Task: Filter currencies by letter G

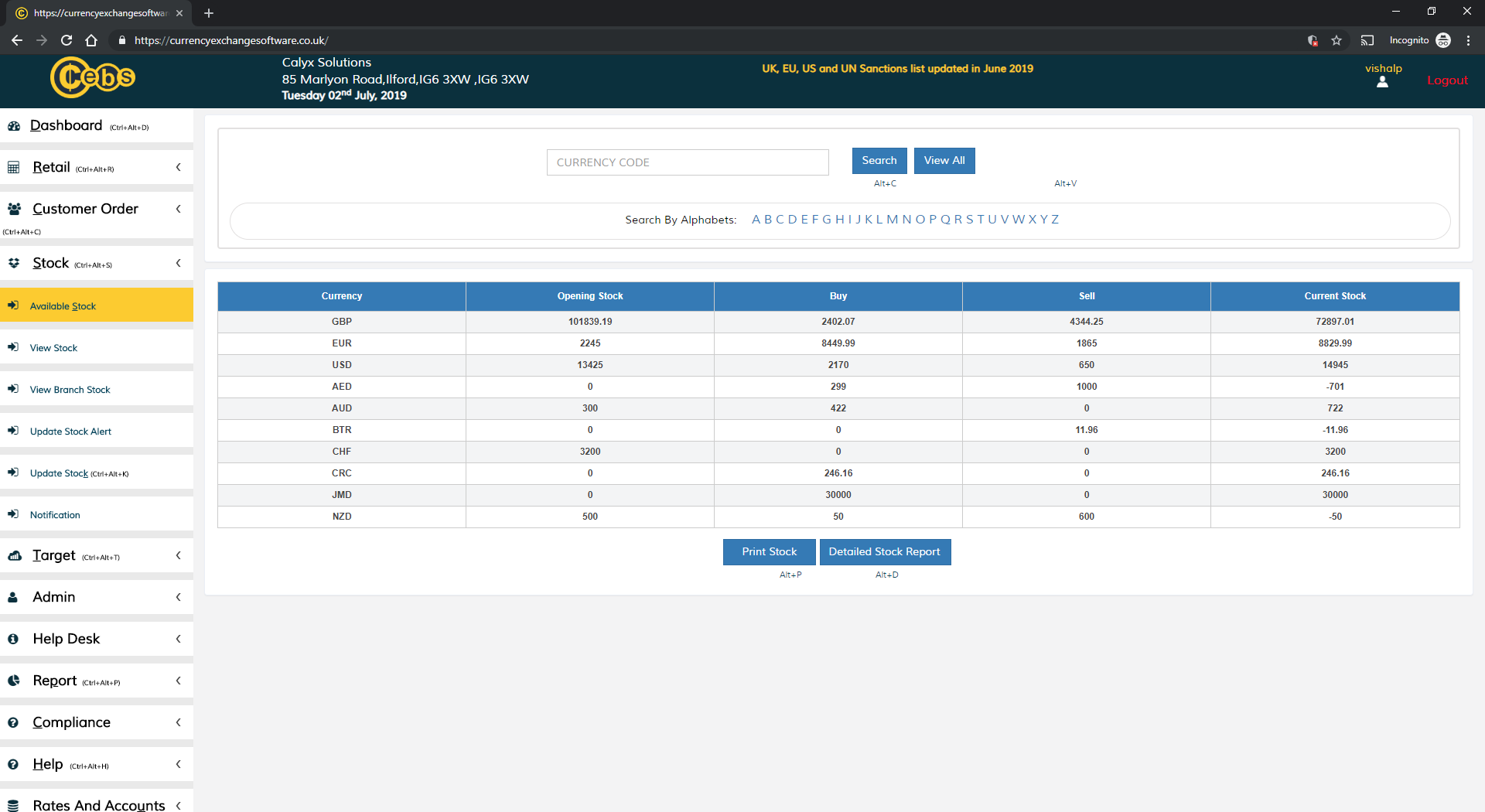Action: (x=827, y=220)
